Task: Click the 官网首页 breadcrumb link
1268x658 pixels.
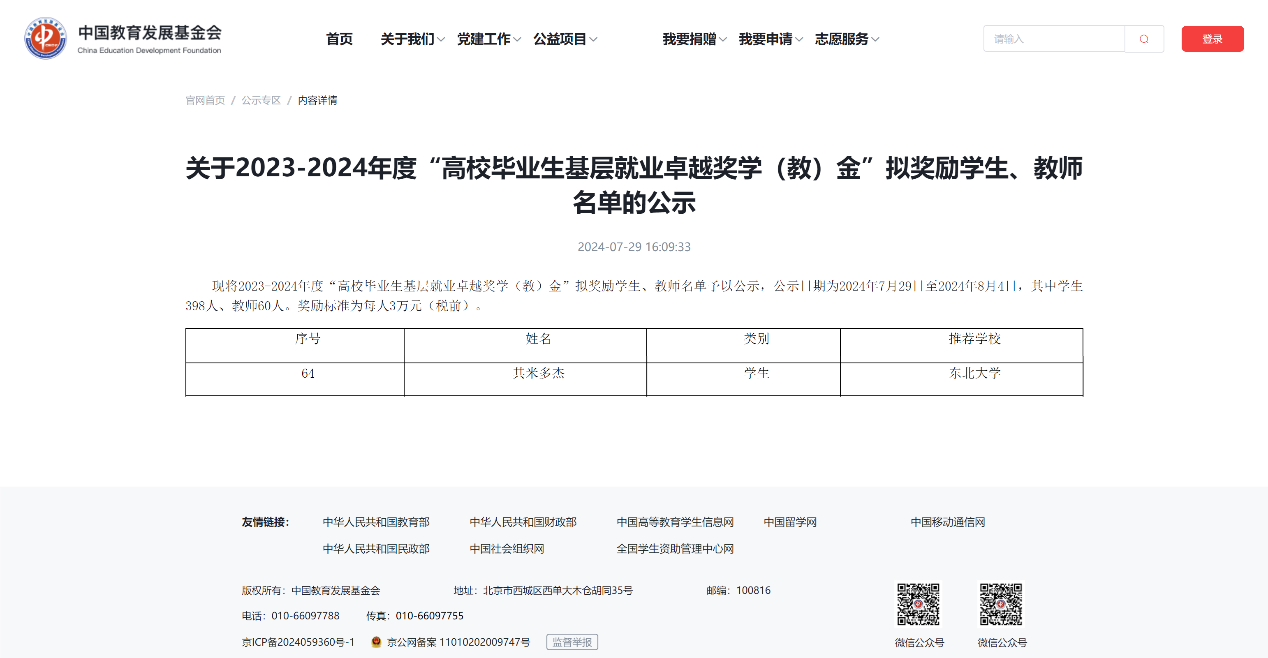Action: click(x=205, y=100)
